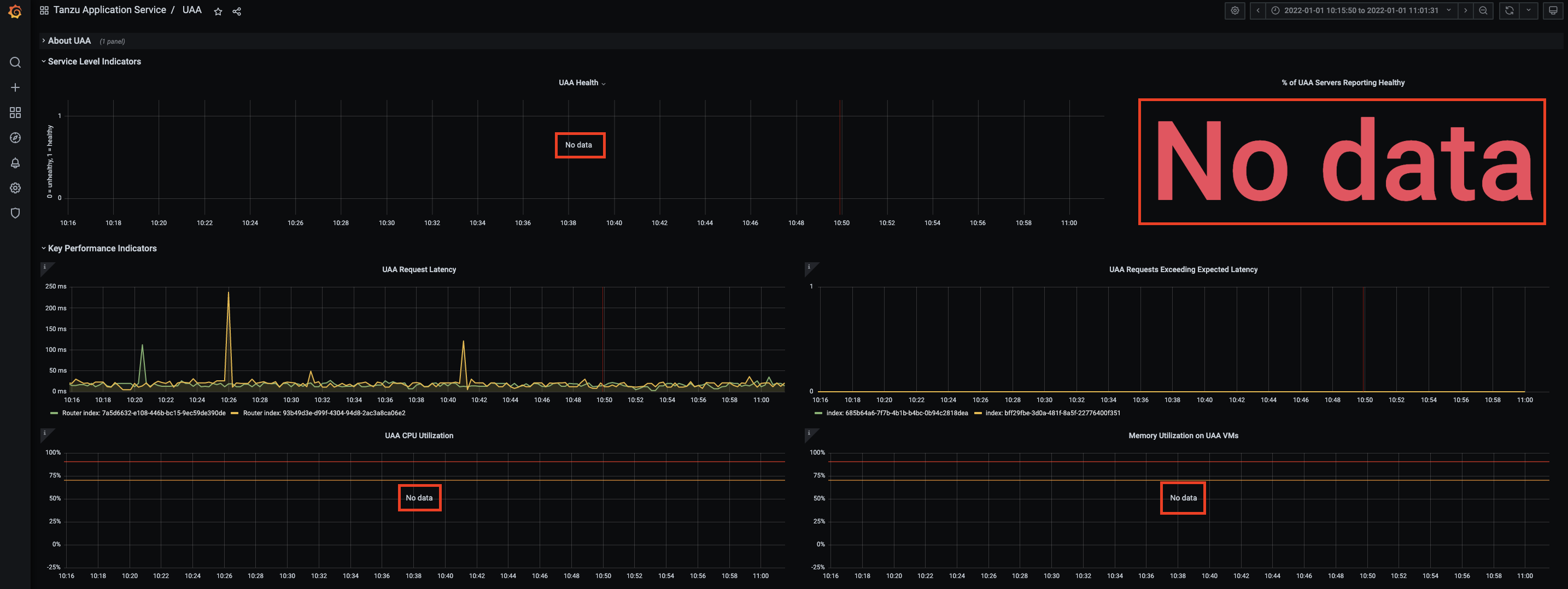Collapse the Service Level Indicators row
The height and width of the screenshot is (589, 1568).
point(93,61)
